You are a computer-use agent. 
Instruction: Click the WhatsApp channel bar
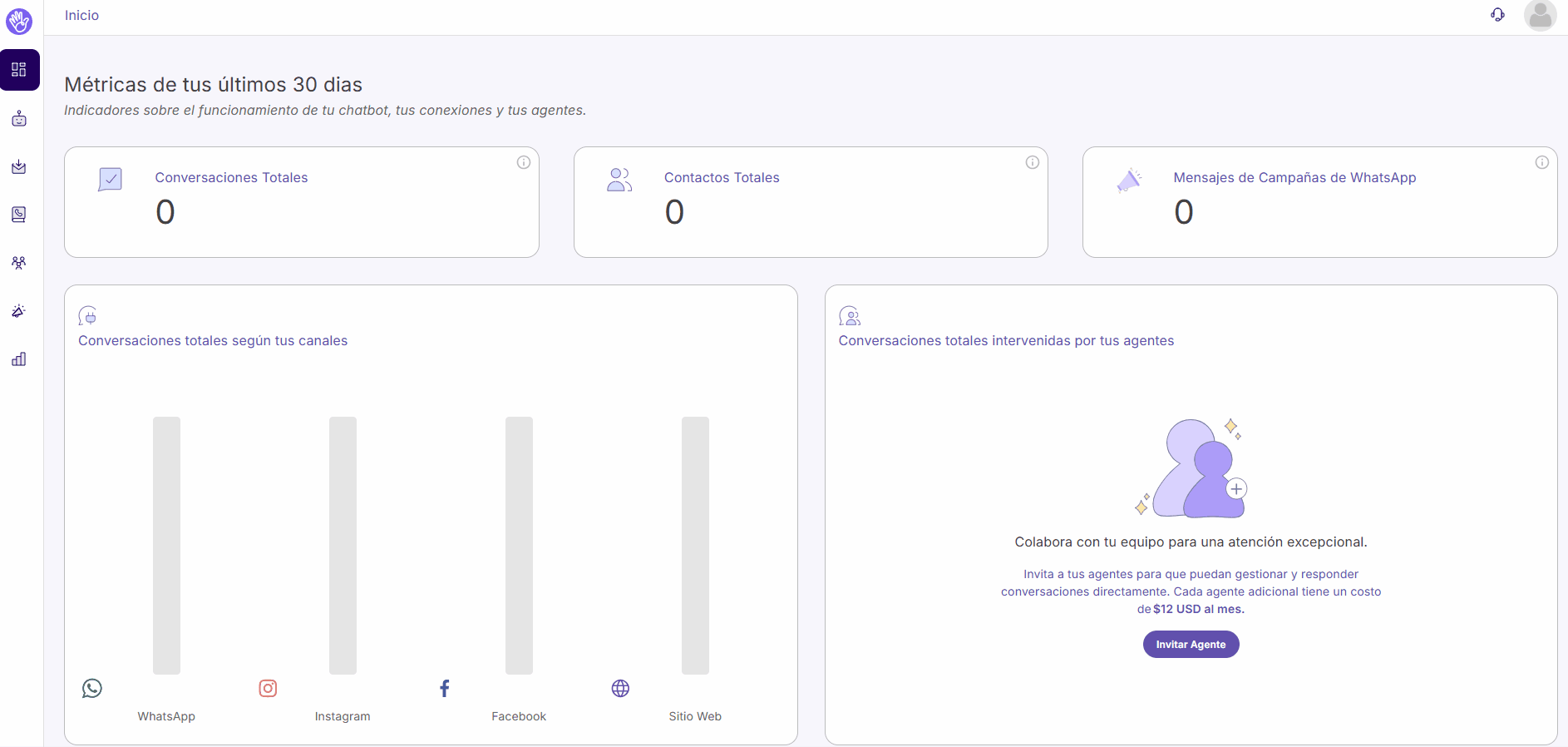pos(166,545)
